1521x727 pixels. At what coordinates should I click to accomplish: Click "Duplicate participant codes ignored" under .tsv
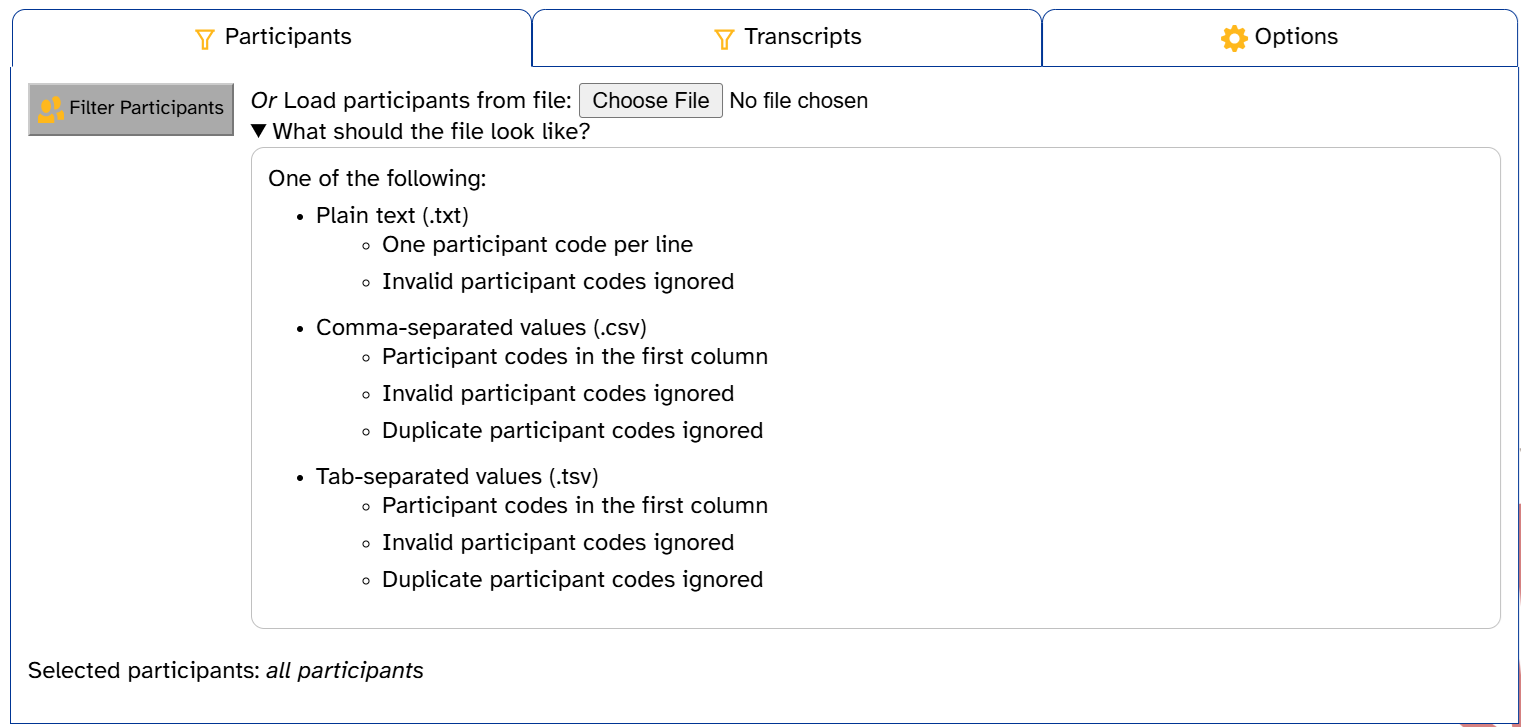pyautogui.click(x=572, y=579)
